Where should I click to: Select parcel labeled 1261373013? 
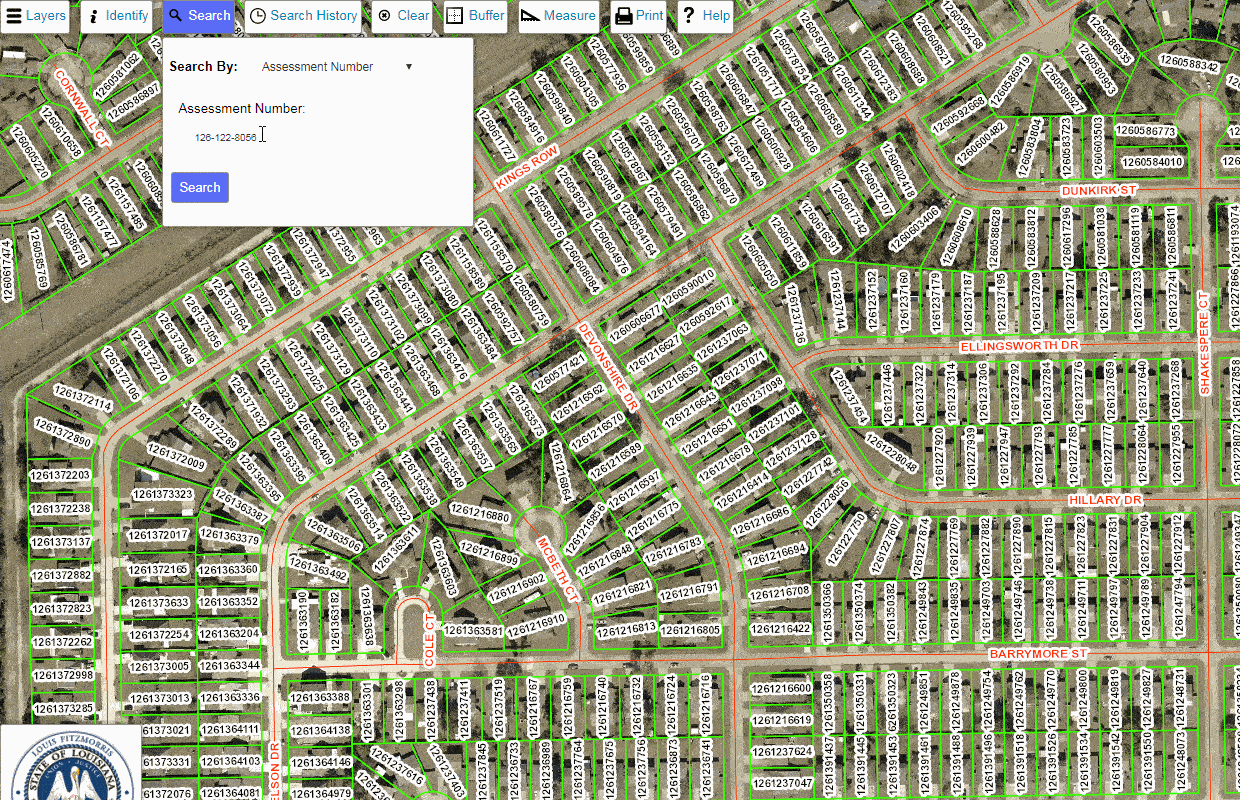(161, 698)
